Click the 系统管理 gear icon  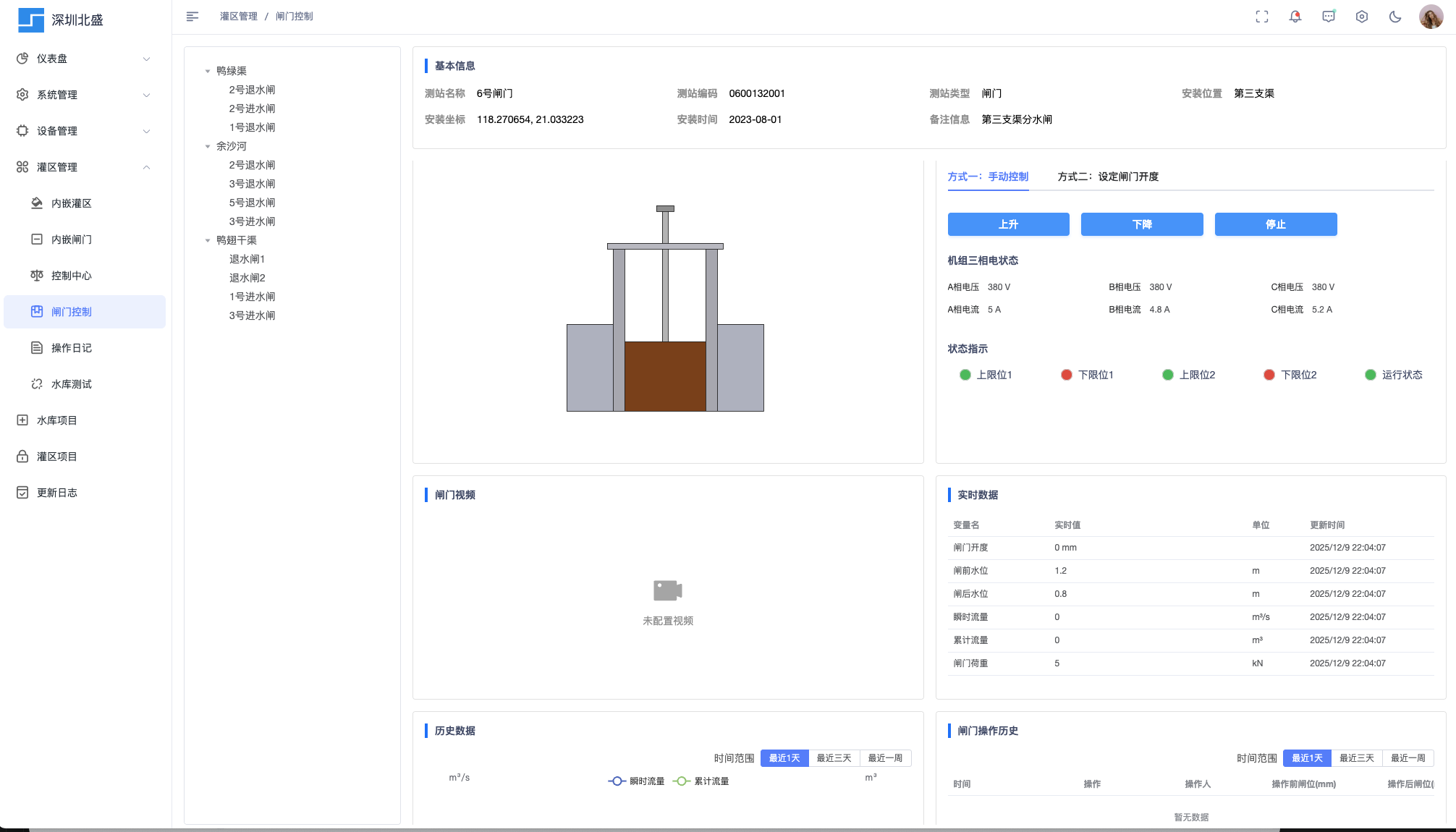pos(22,95)
